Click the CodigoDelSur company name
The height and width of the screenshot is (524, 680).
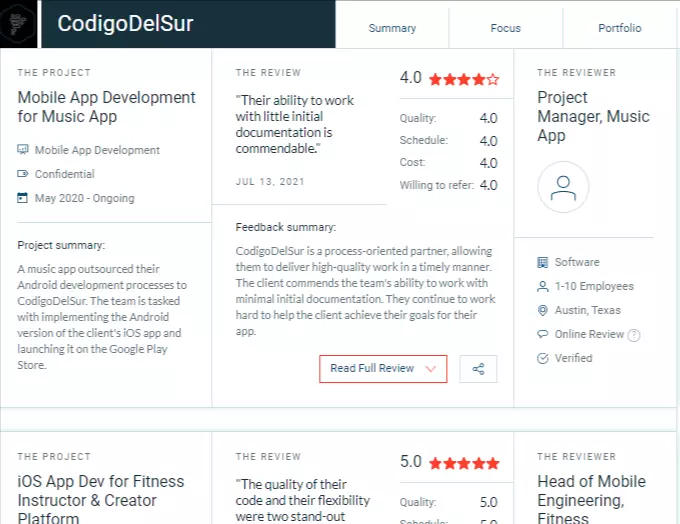(125, 23)
